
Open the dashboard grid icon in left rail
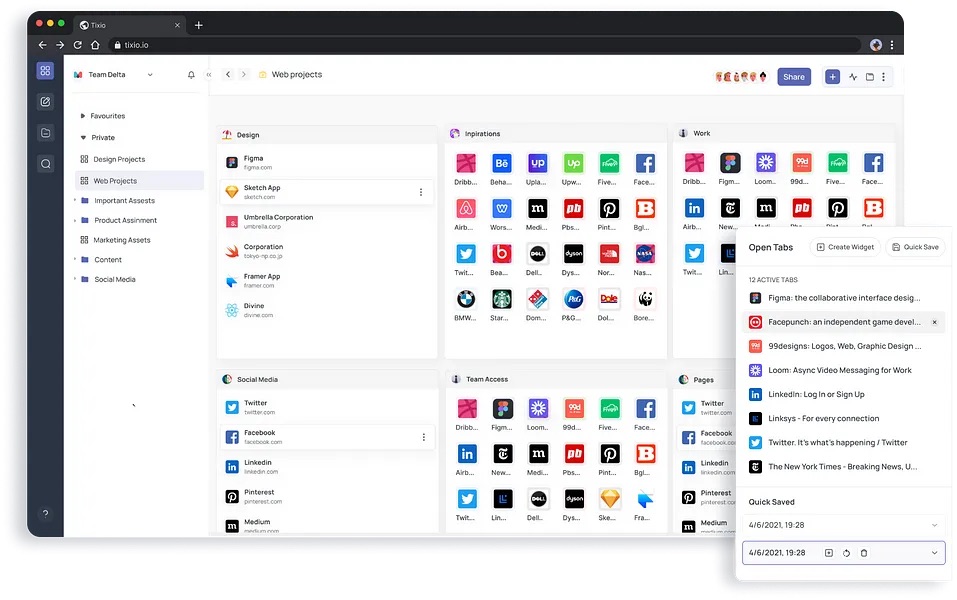tap(45, 71)
